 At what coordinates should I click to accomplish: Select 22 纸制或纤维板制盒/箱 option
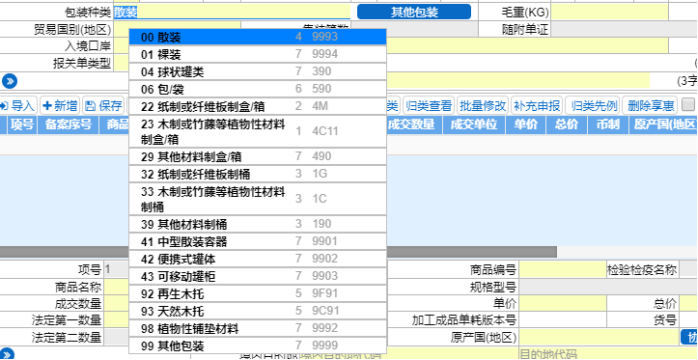[257, 106]
